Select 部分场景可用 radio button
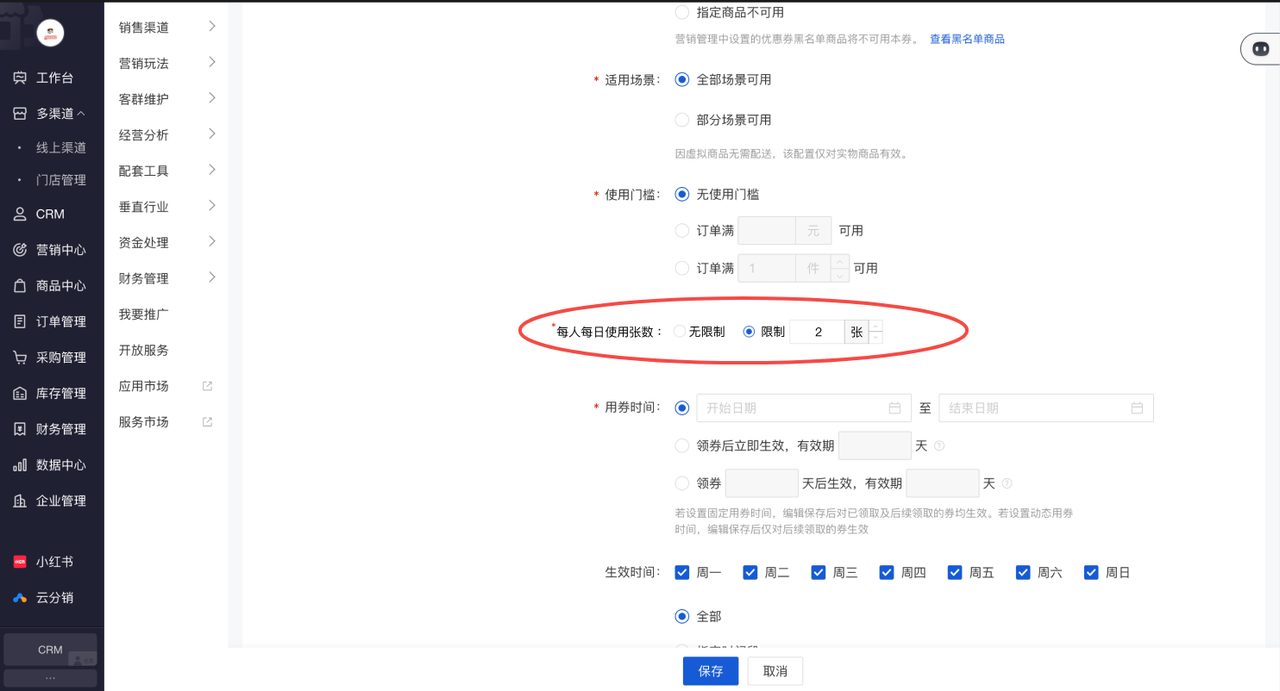 coord(682,120)
